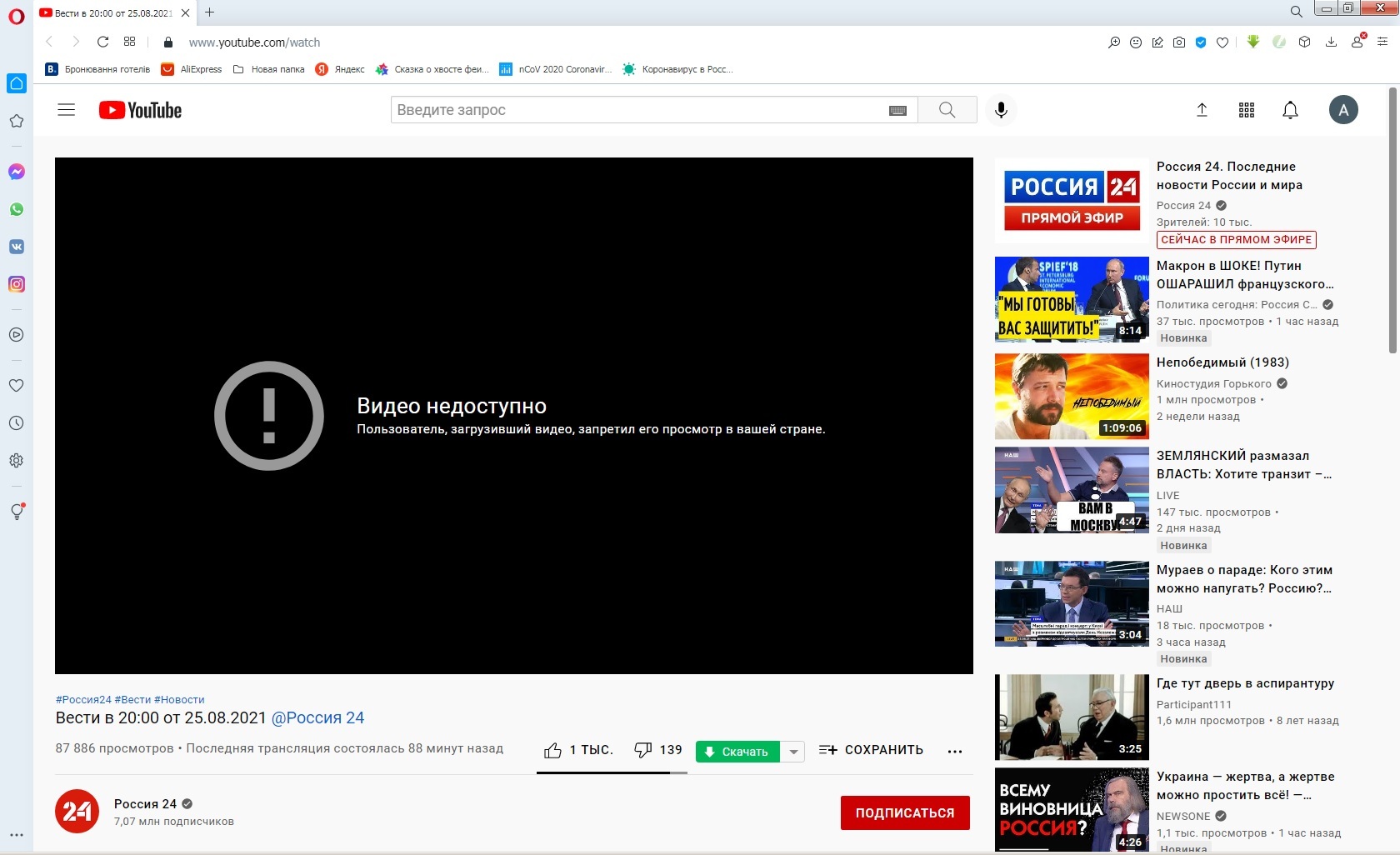
Task: Click the YouTube search magnifier button
Action: (947, 110)
